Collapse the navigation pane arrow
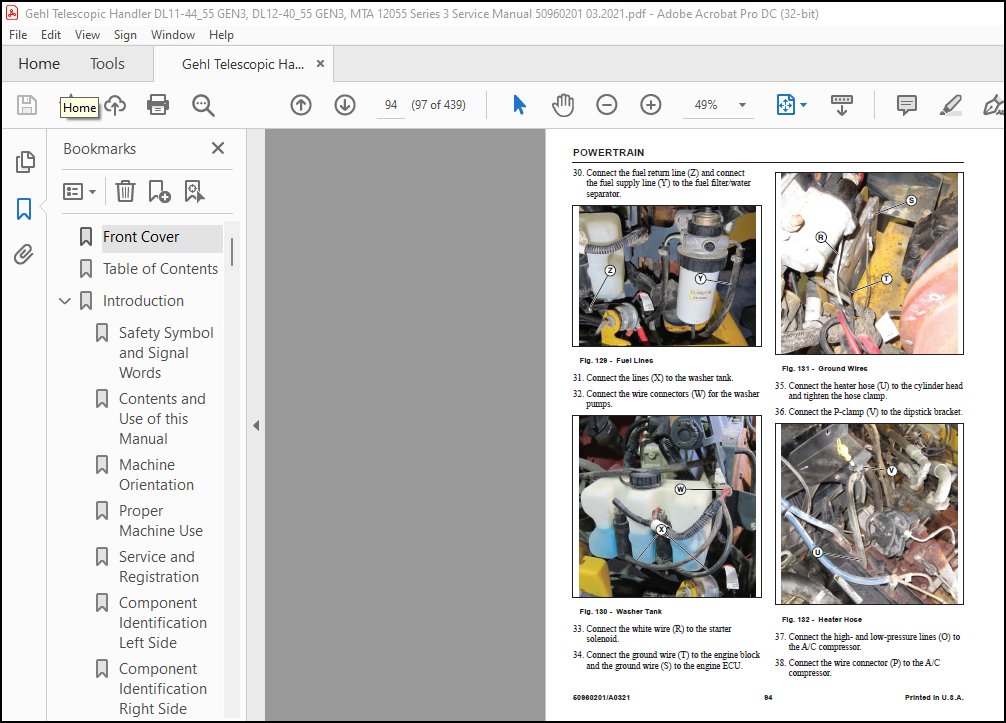 pyautogui.click(x=256, y=425)
